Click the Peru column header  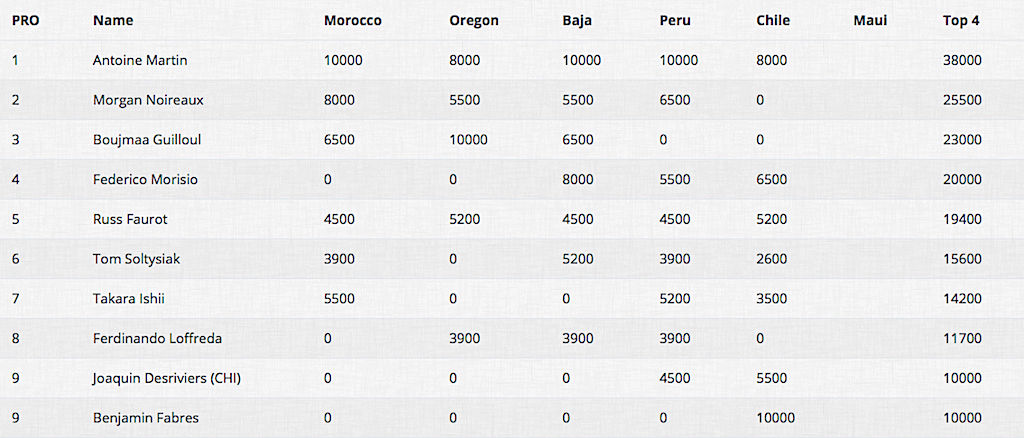pyautogui.click(x=675, y=20)
